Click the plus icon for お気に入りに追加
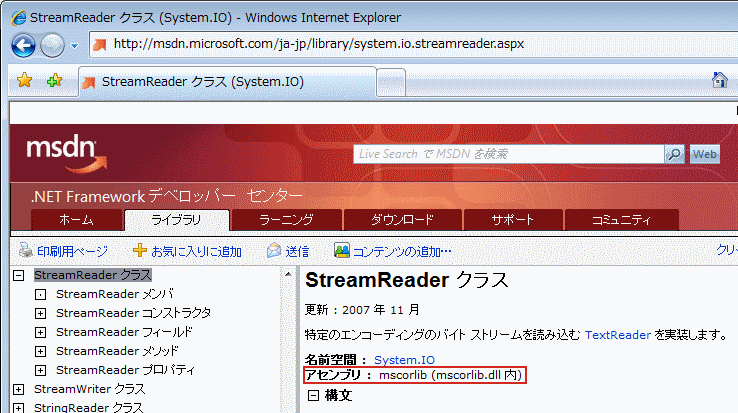738x413 pixels. pos(140,250)
